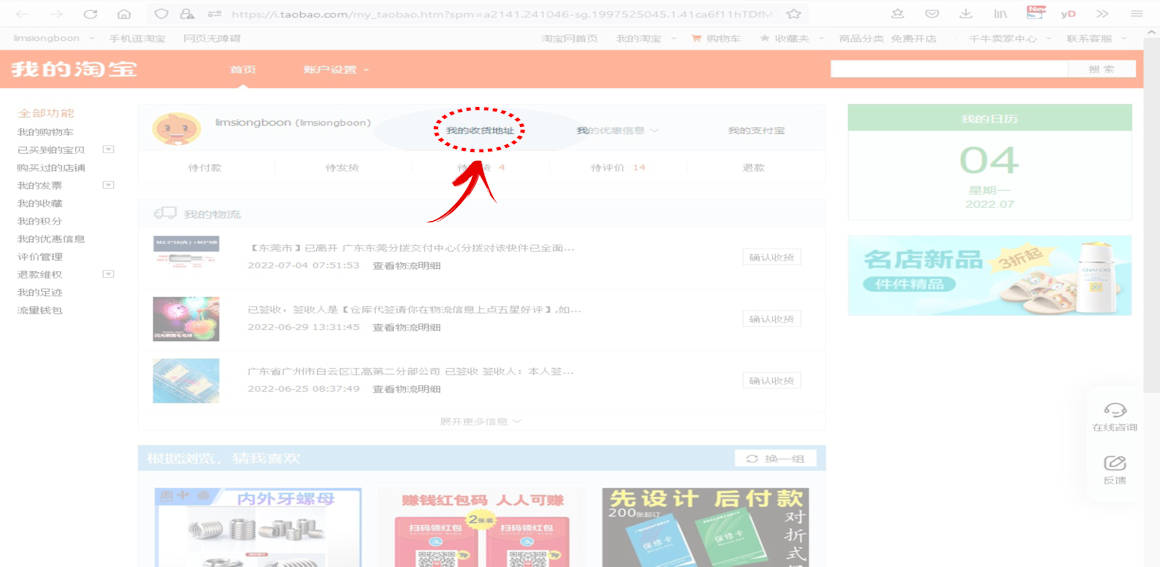The height and width of the screenshot is (567, 1160).
Task: Open the 内外牙螺母 product thumbnail
Action: (257, 527)
